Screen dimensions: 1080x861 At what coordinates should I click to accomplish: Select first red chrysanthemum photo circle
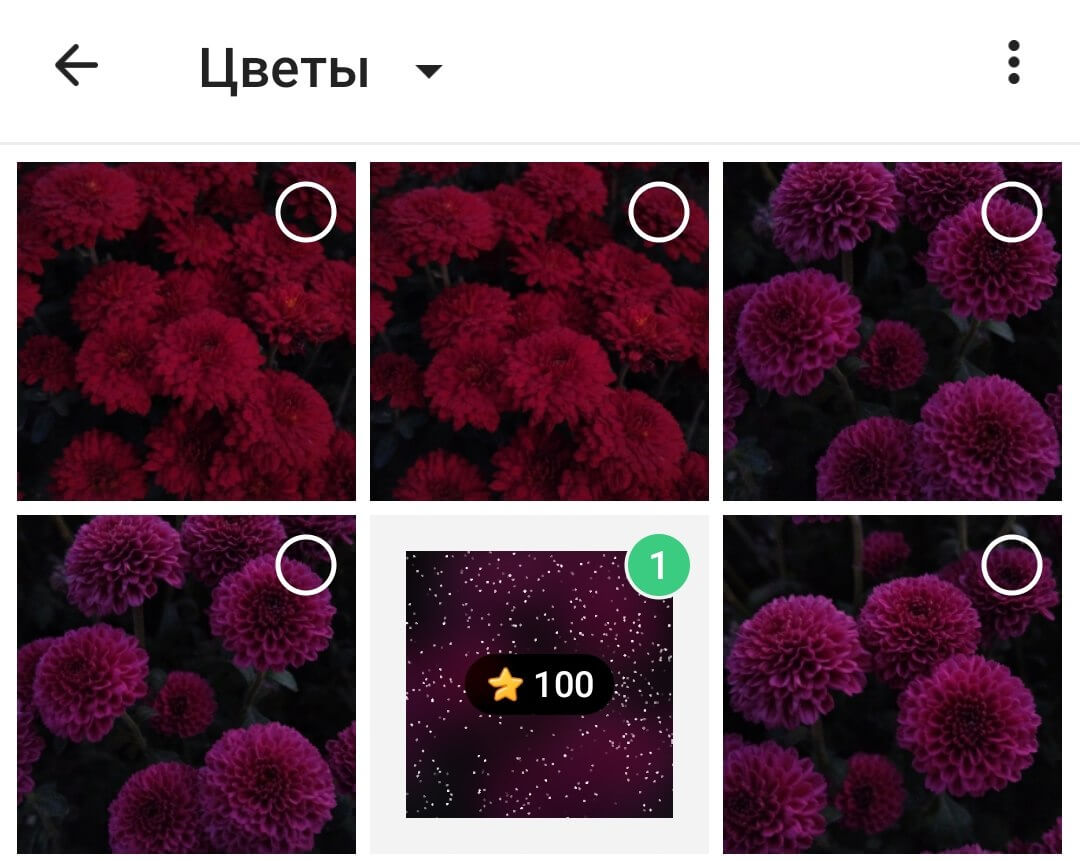coord(306,212)
